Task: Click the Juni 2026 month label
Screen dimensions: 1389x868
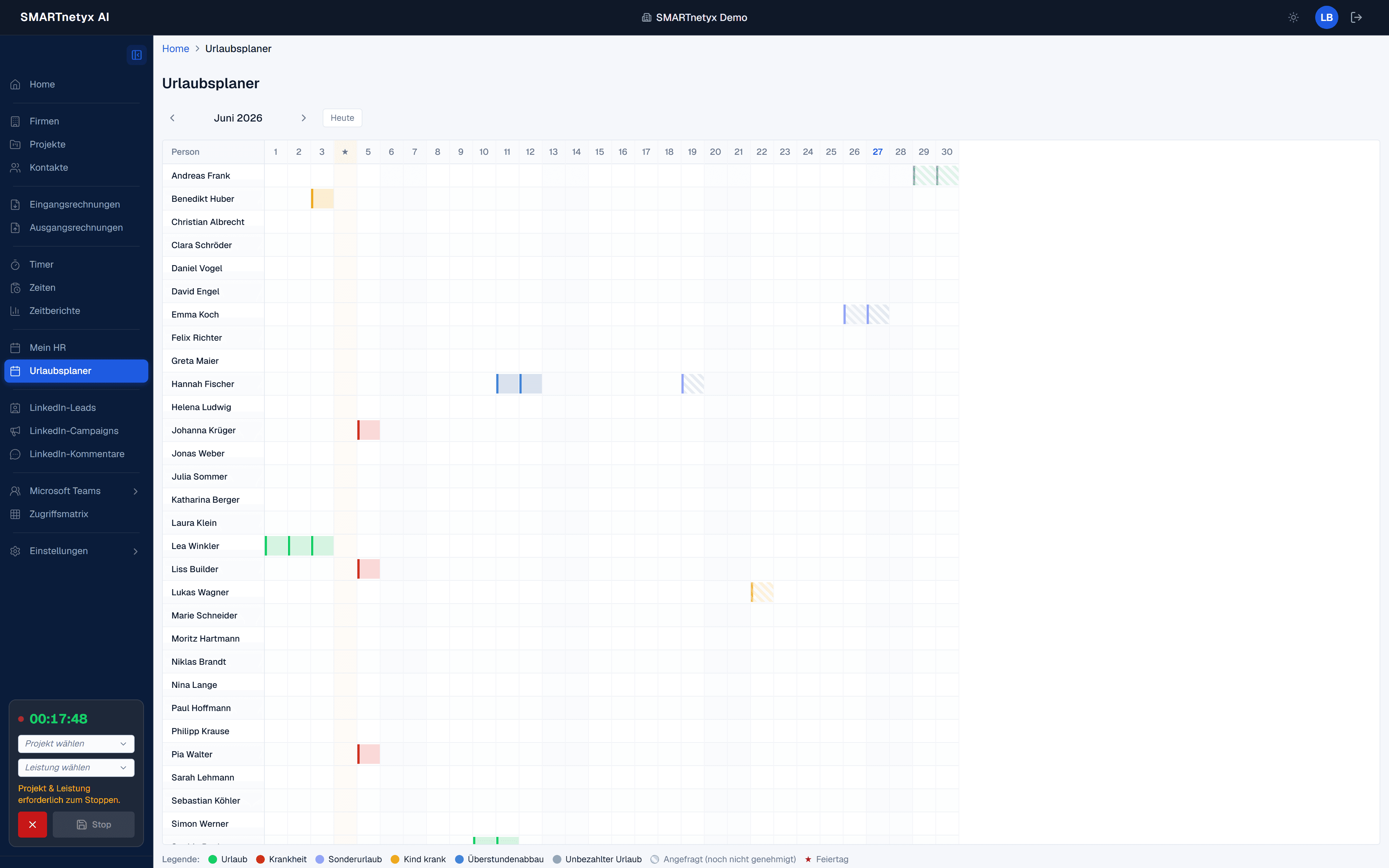Action: (x=238, y=118)
